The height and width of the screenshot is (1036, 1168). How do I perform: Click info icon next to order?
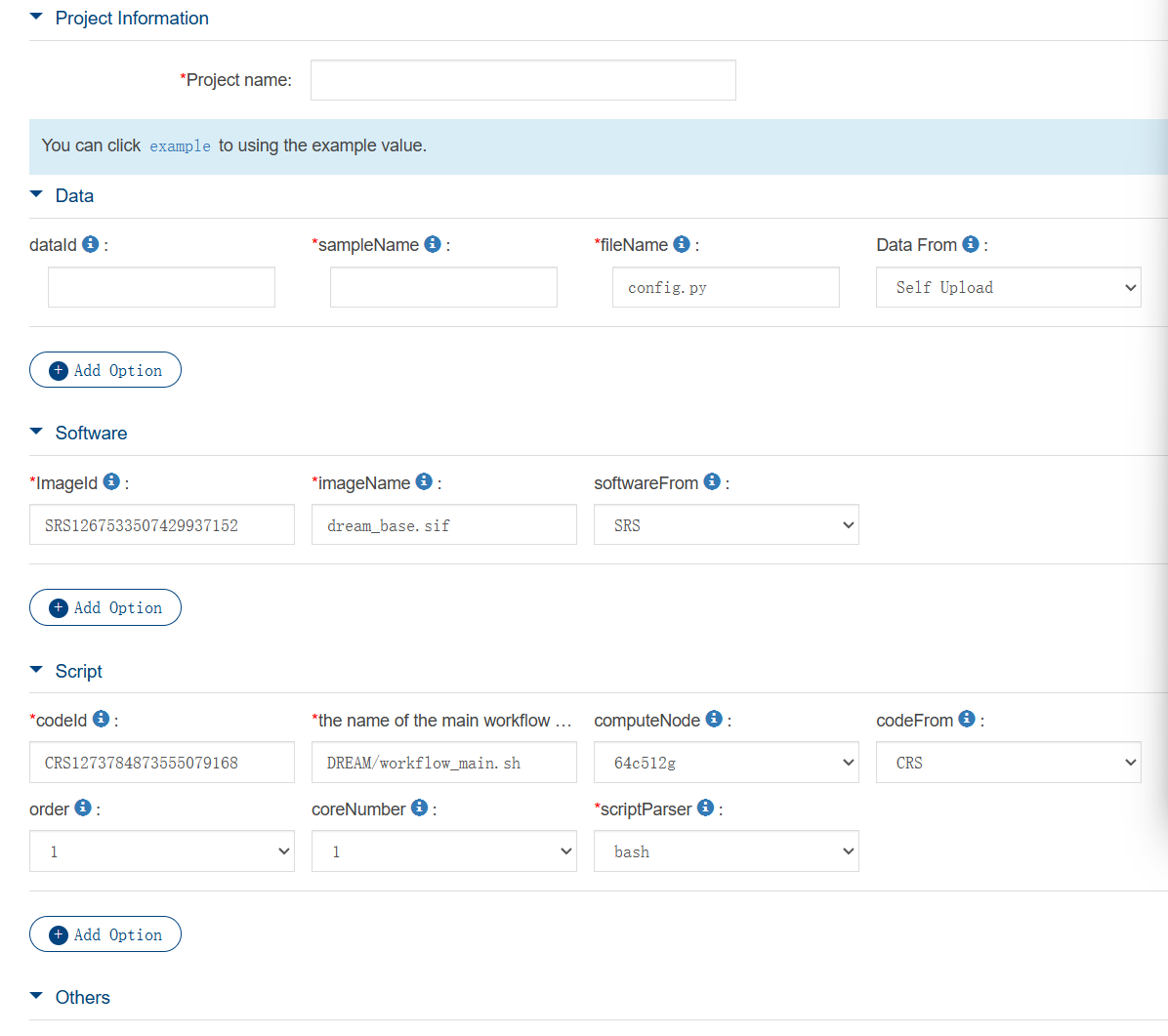coord(83,808)
